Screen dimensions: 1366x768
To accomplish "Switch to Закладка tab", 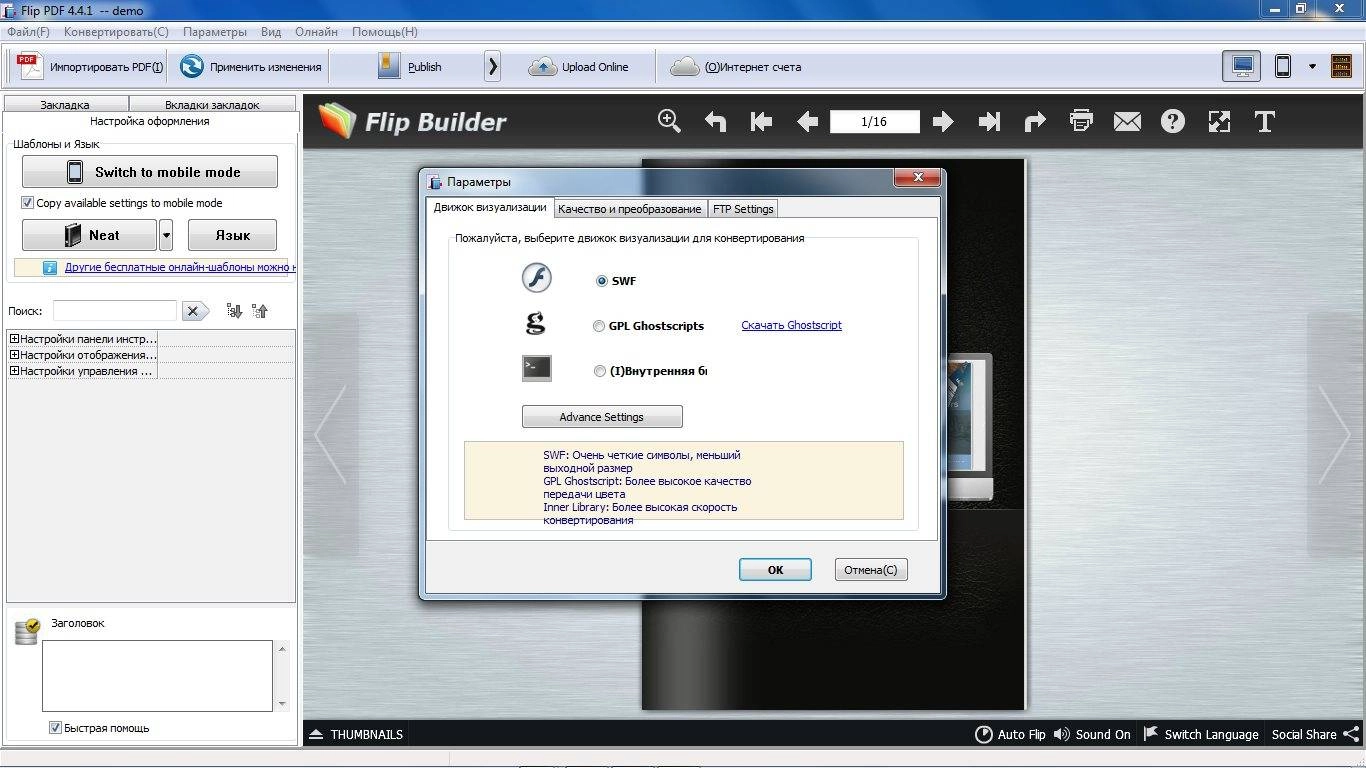I will (x=65, y=104).
